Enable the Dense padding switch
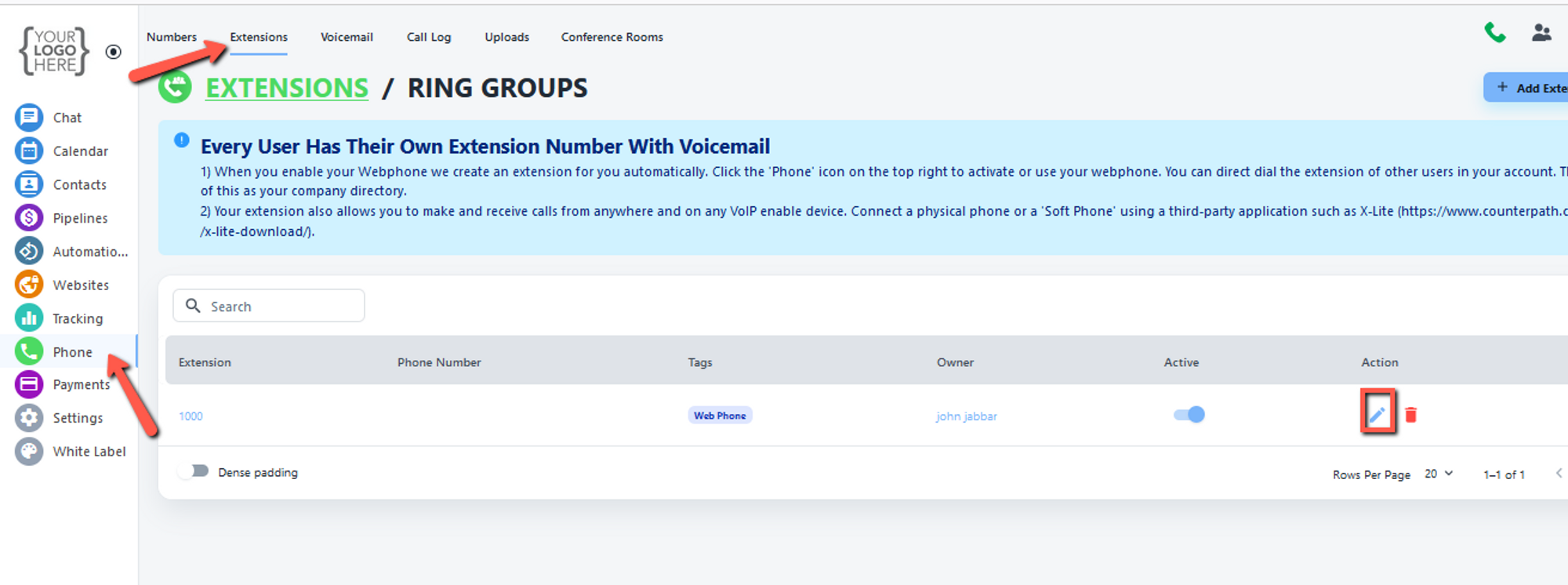The image size is (1568, 585). click(x=194, y=471)
